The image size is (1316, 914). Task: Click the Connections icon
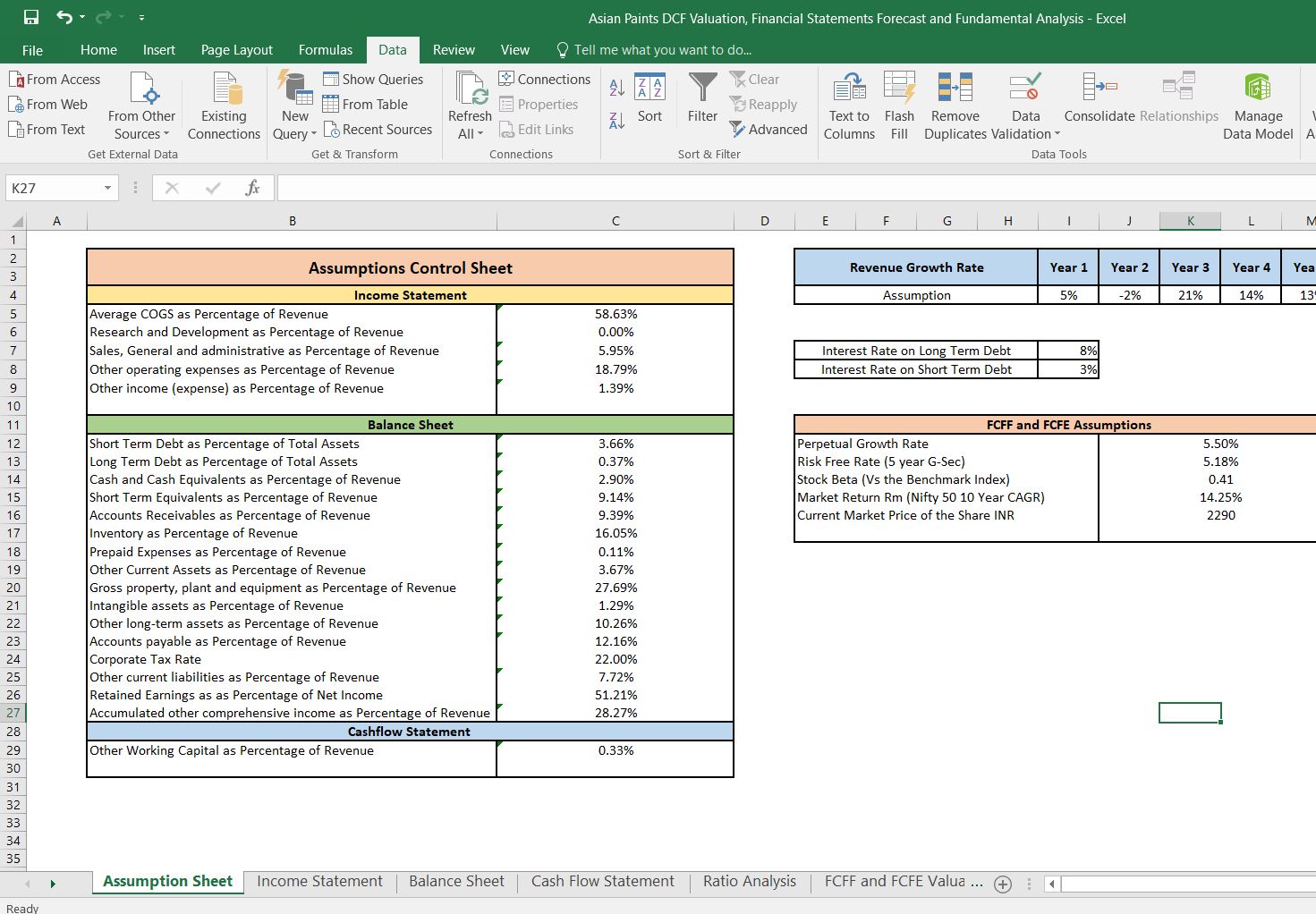tap(506, 79)
